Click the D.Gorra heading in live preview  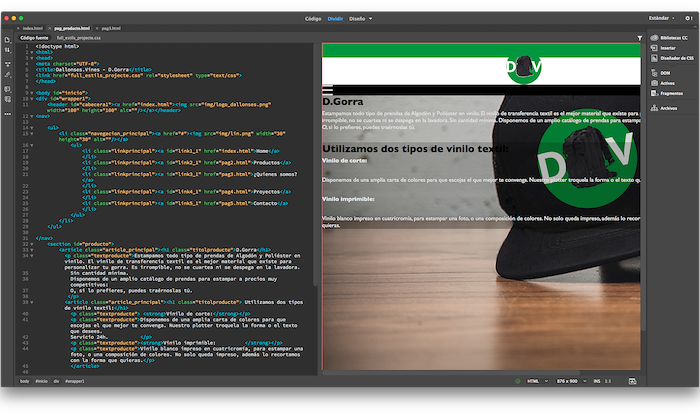(342, 102)
